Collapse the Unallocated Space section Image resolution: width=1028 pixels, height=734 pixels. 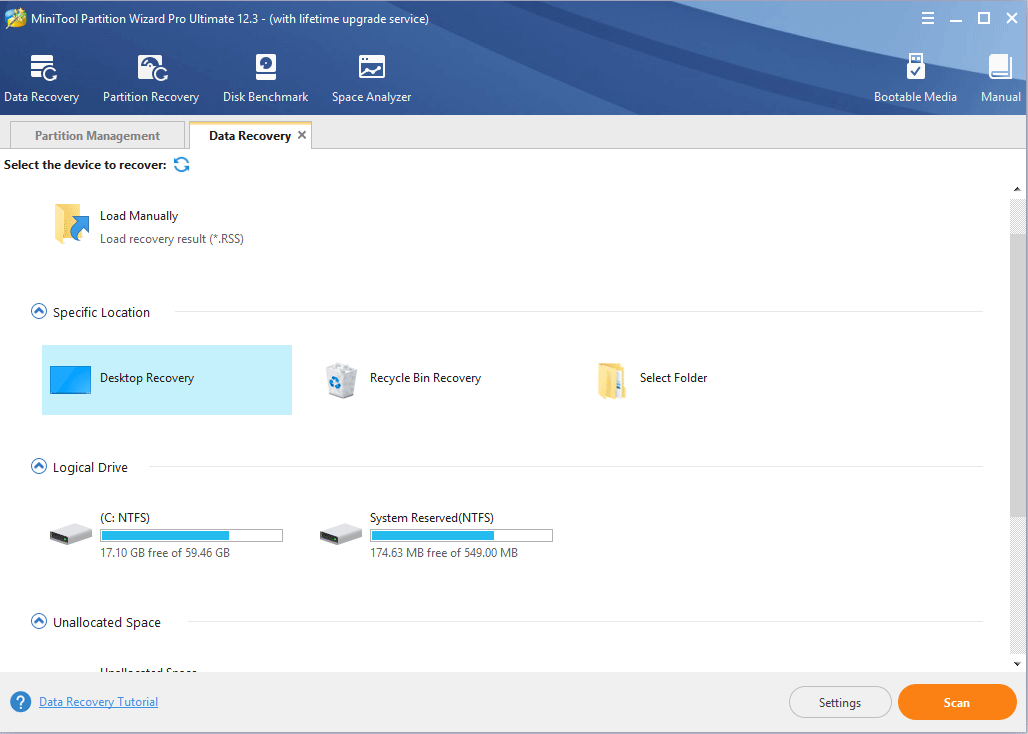pos(39,621)
